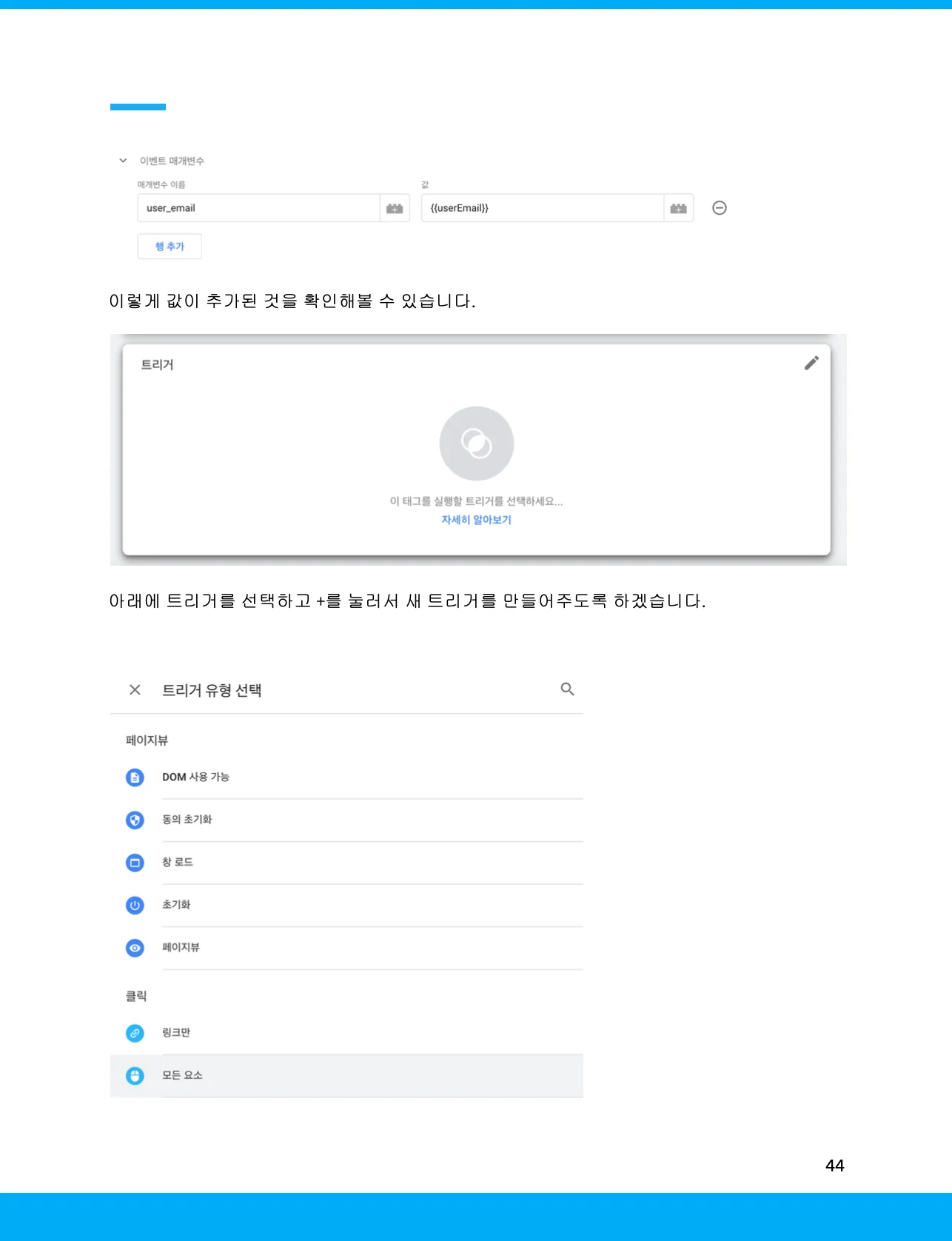The image size is (952, 1241).
Task: Open variable picker next to user_email field
Action: [x=395, y=208]
